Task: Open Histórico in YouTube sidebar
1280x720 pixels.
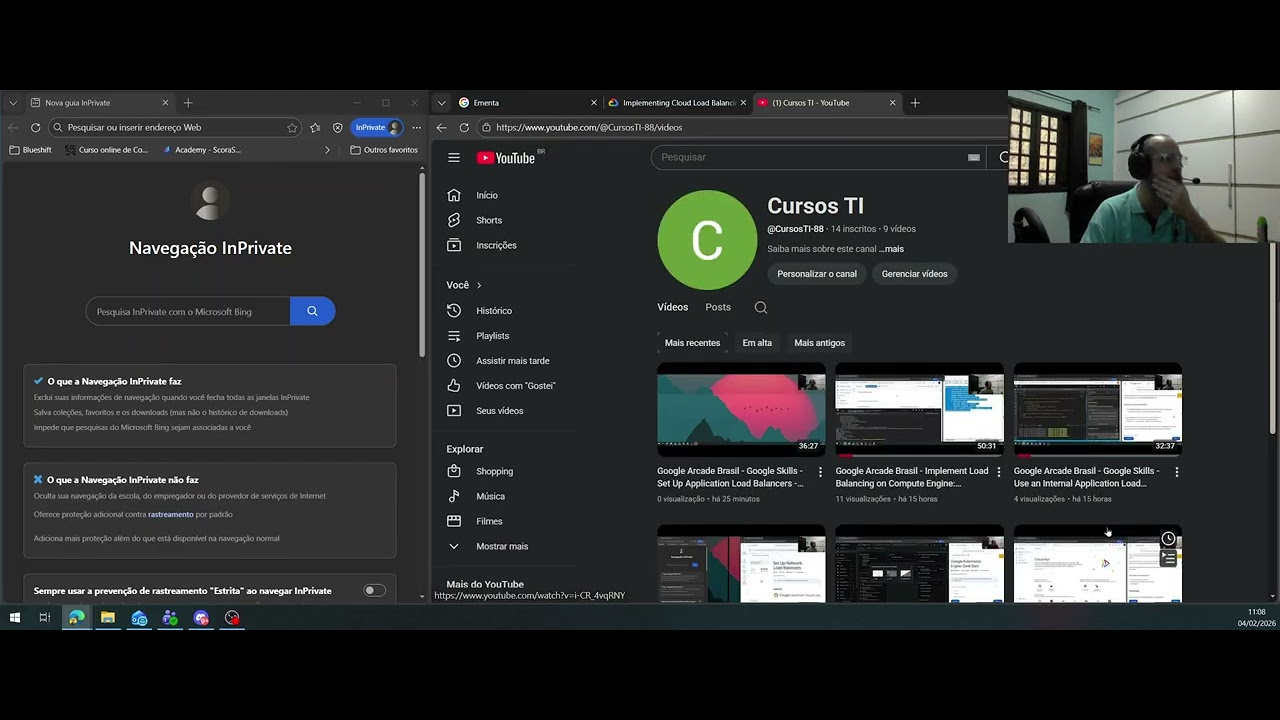Action: [x=494, y=311]
